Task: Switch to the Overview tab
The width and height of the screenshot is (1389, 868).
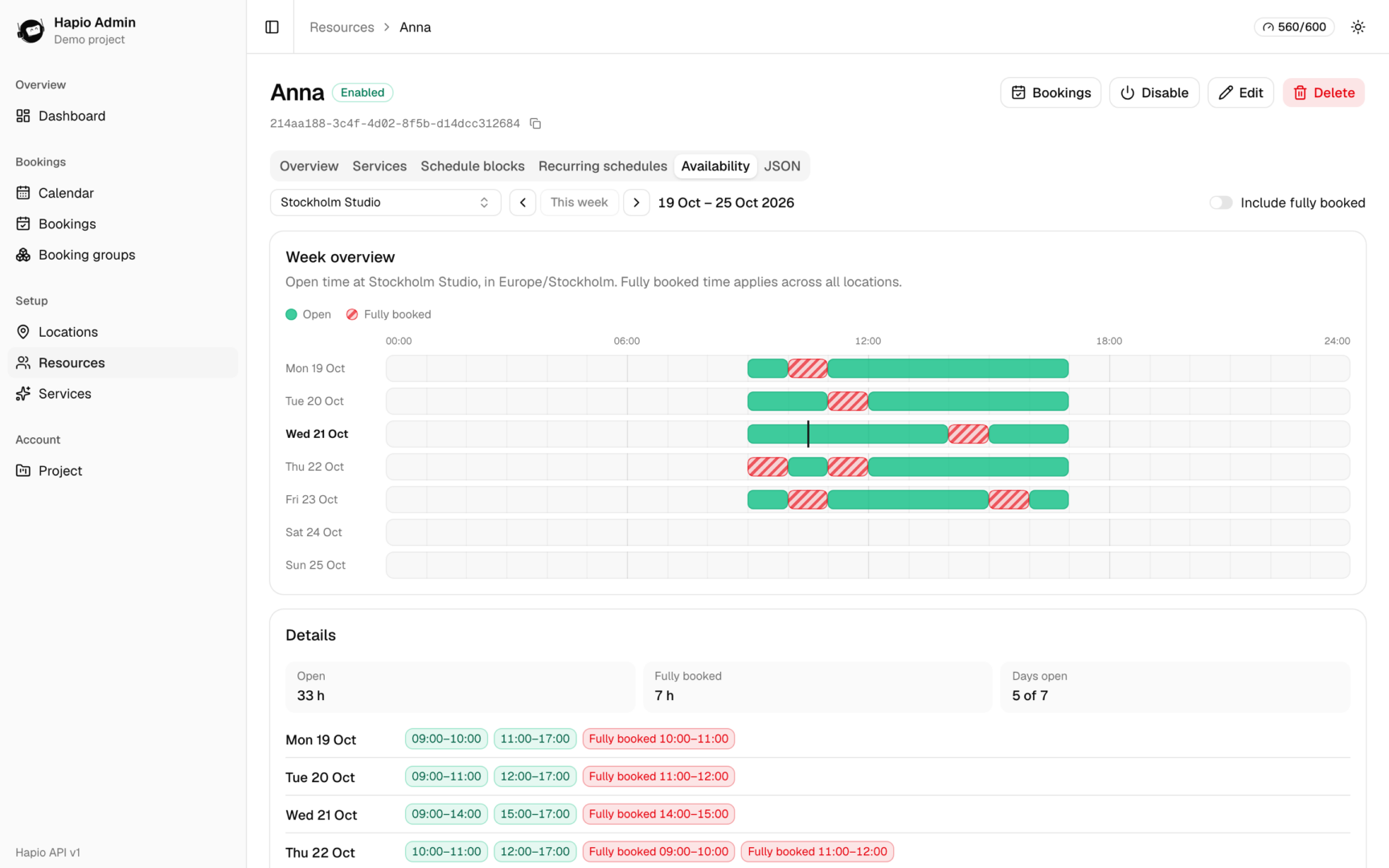Action: point(309,166)
